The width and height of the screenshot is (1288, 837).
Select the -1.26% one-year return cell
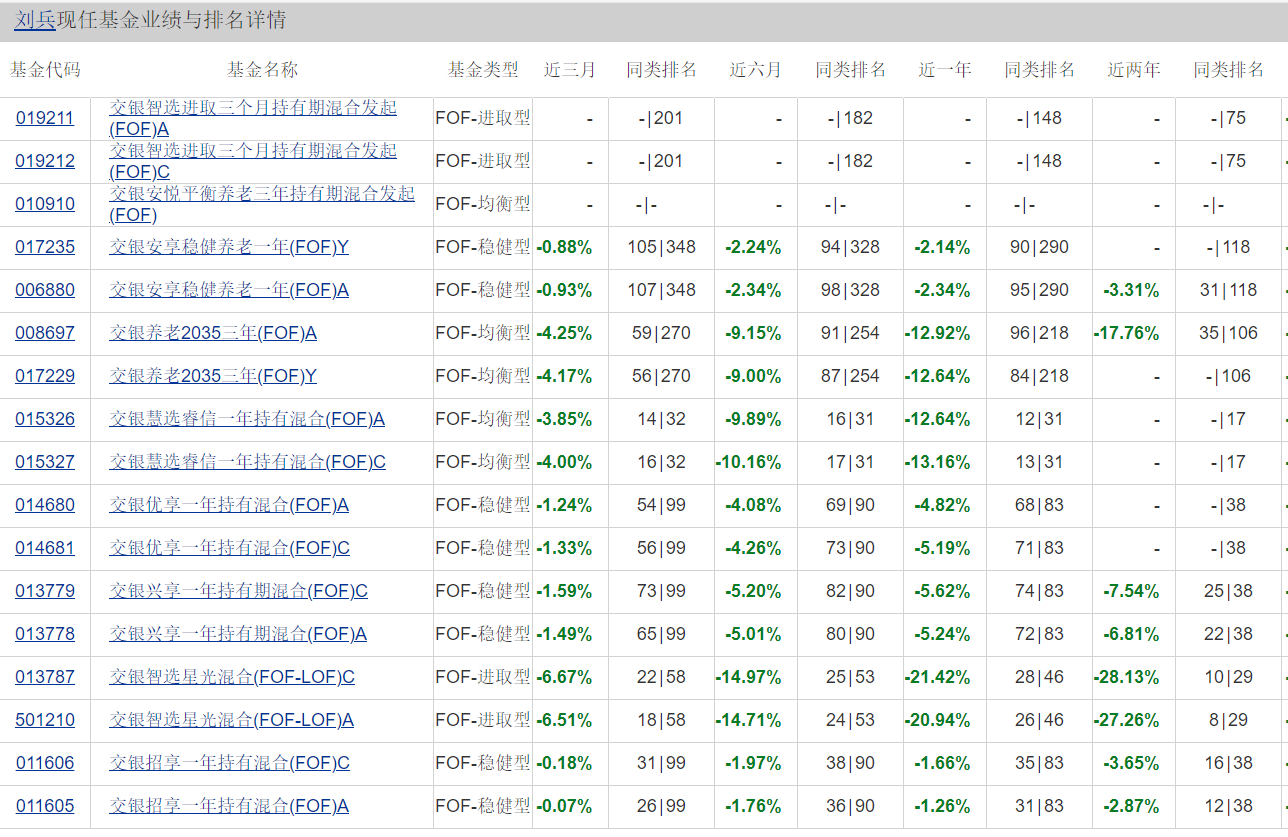point(942,806)
